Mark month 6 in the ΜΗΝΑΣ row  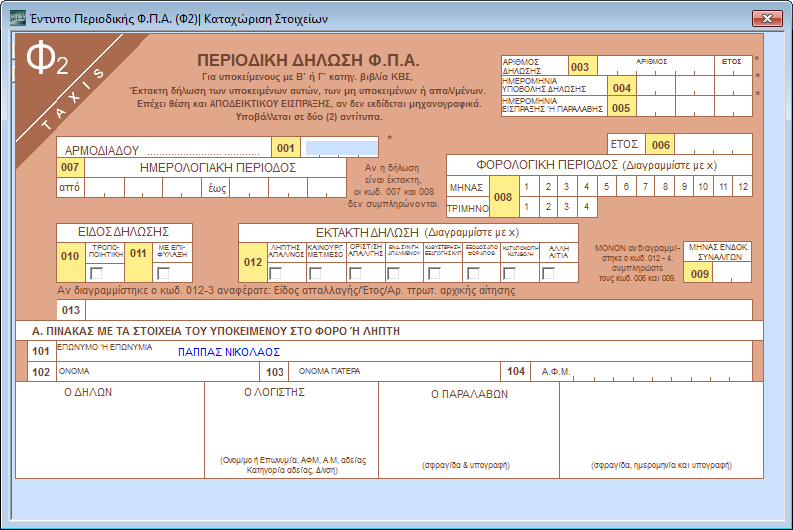click(x=626, y=187)
